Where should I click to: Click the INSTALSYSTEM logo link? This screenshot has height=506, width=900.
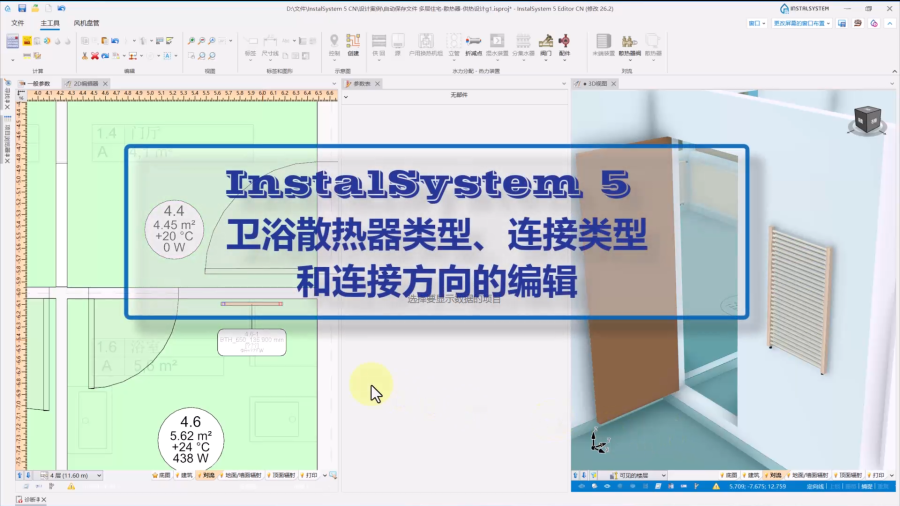coord(805,8)
